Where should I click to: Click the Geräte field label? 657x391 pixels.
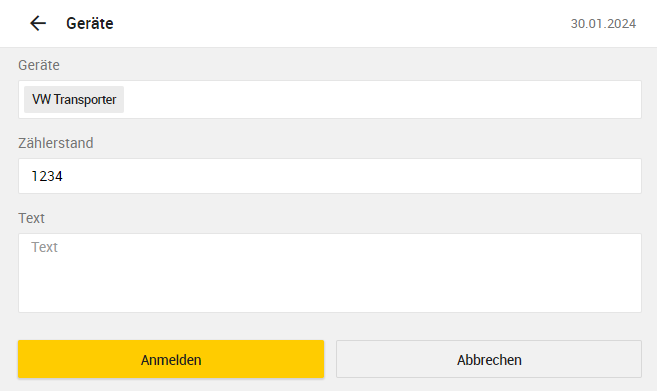click(x=39, y=65)
